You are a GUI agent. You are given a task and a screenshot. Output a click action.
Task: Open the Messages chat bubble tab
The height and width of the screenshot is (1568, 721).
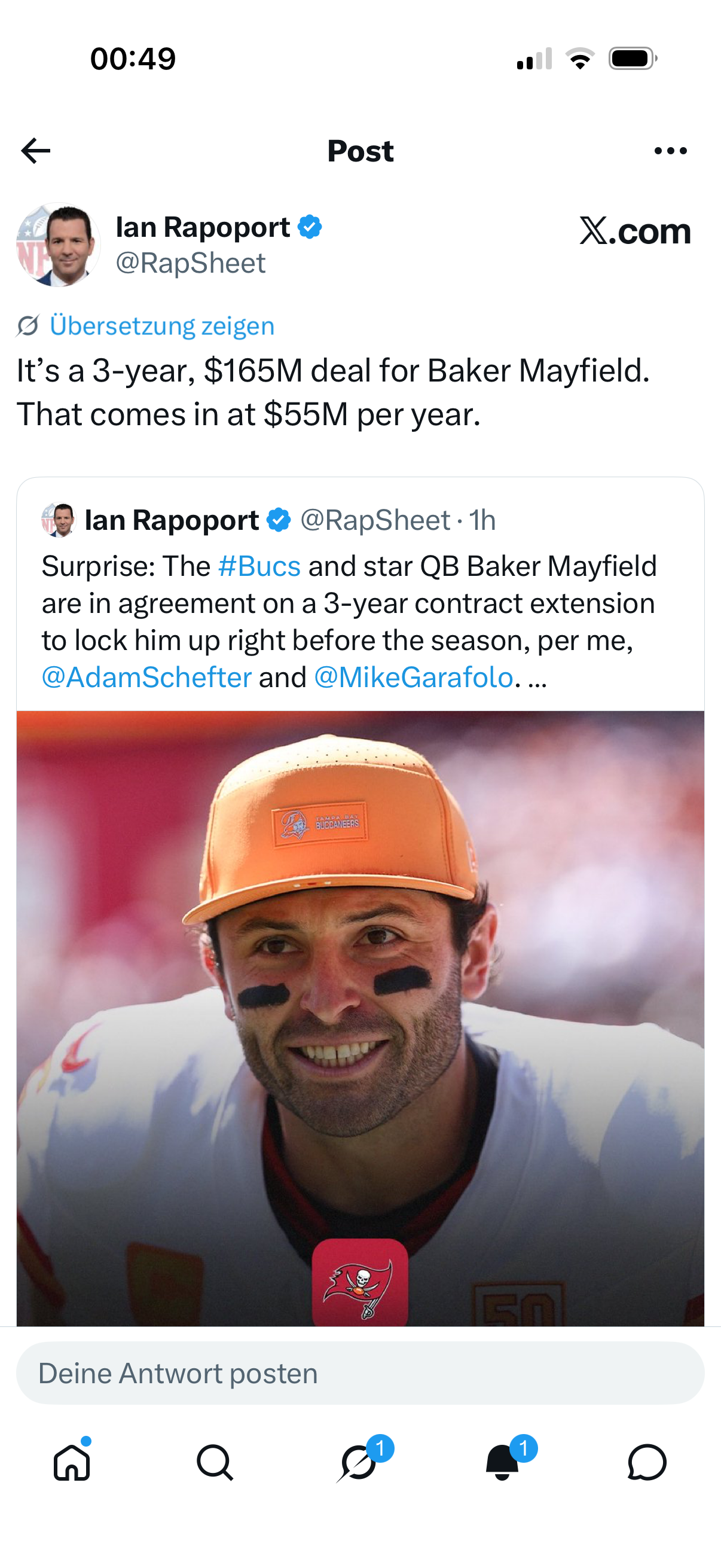[647, 1462]
